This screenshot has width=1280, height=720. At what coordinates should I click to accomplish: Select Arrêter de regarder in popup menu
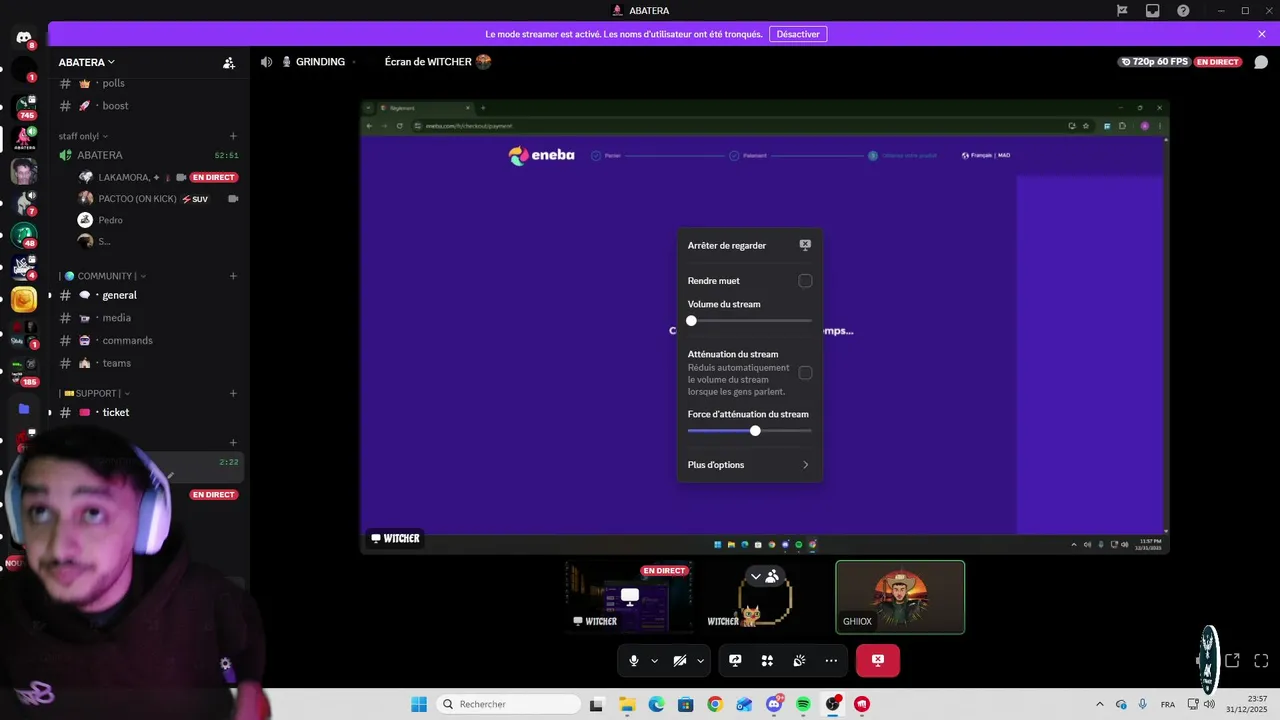coord(749,245)
